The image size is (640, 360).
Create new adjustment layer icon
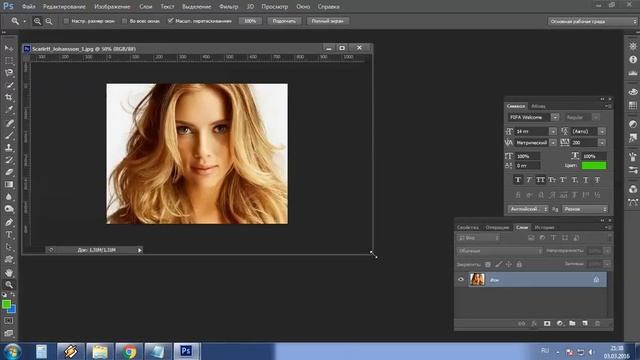(560, 323)
